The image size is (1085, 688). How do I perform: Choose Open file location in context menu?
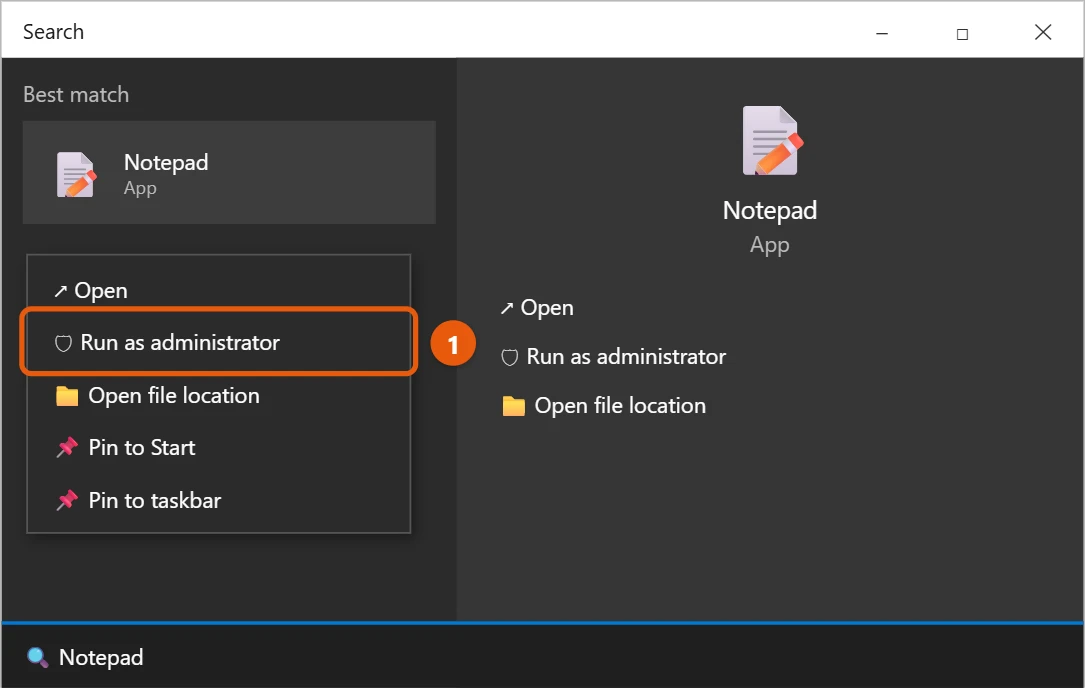click(x=219, y=395)
